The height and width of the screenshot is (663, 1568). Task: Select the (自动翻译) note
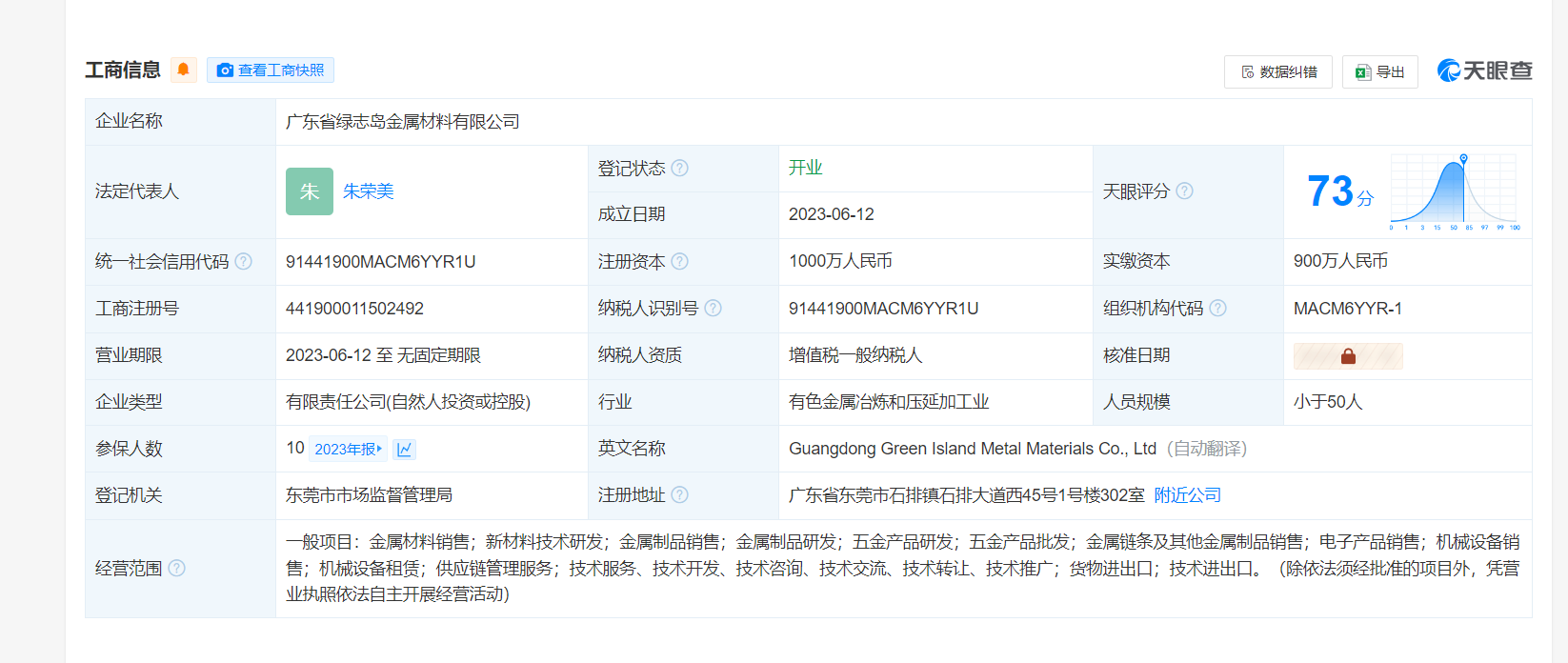1207,449
